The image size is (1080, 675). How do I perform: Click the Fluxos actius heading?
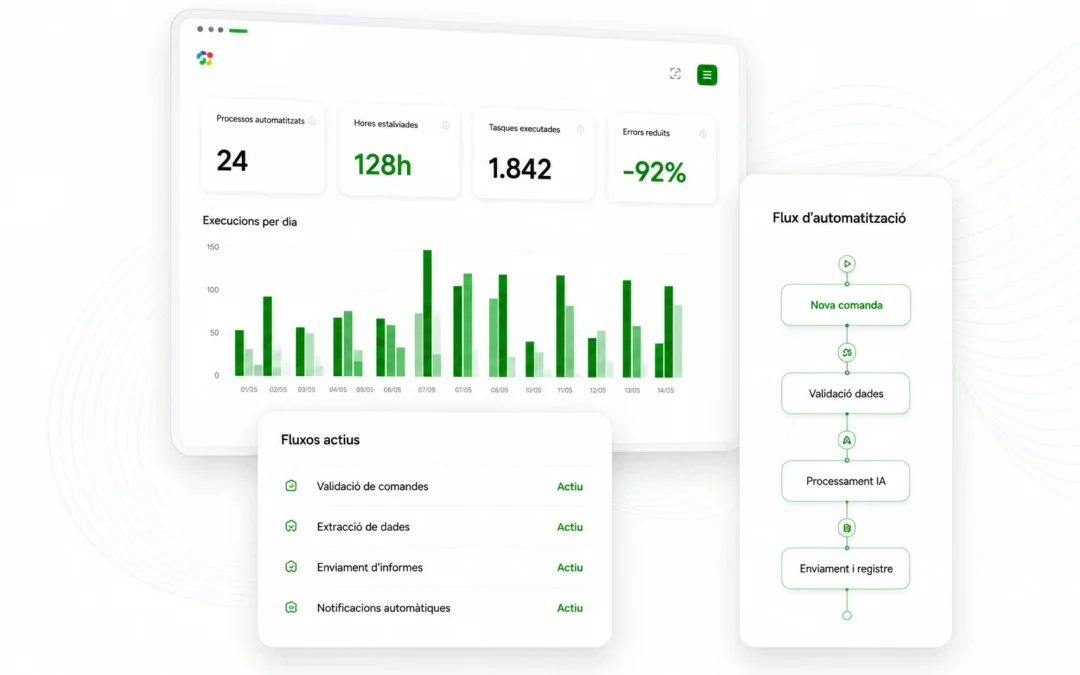pyautogui.click(x=320, y=439)
